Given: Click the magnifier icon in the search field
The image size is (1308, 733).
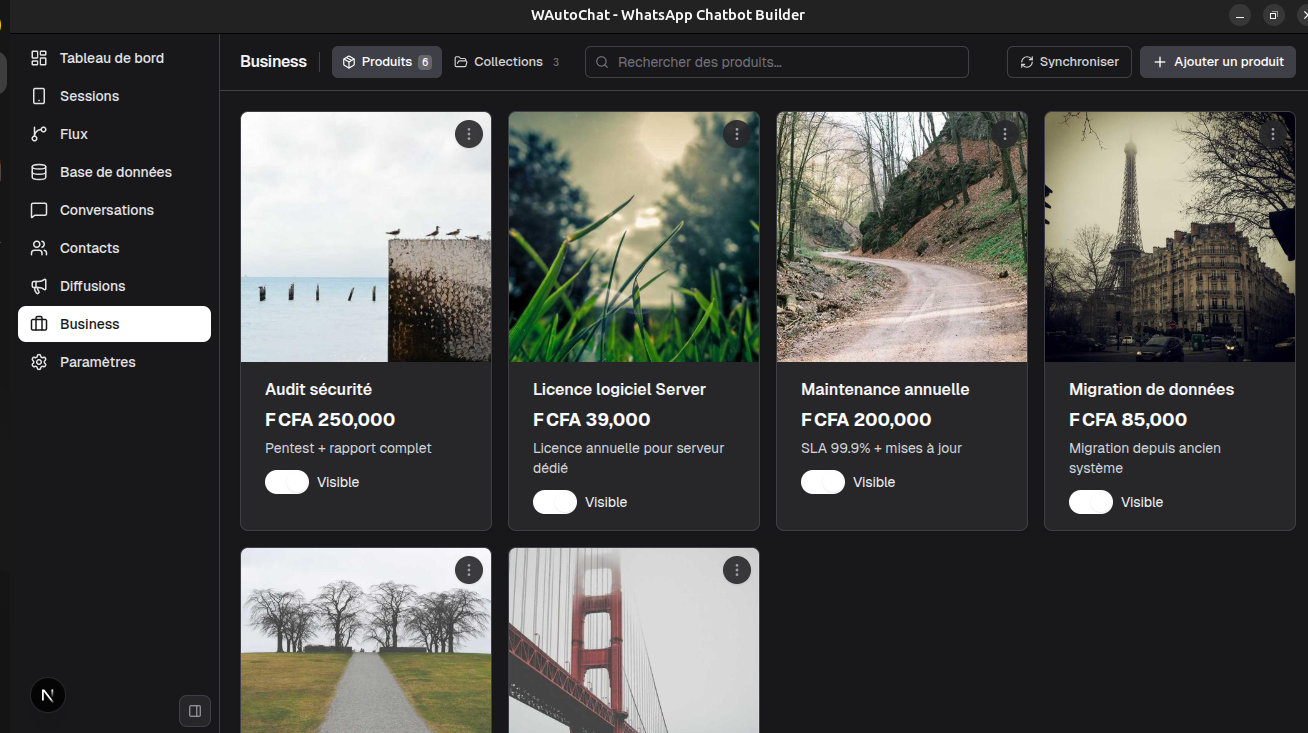Looking at the screenshot, I should 603,62.
